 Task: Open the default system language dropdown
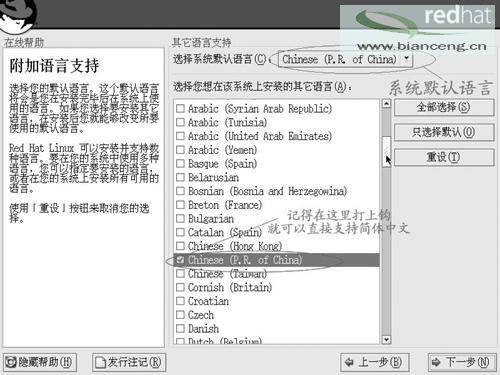pos(345,60)
